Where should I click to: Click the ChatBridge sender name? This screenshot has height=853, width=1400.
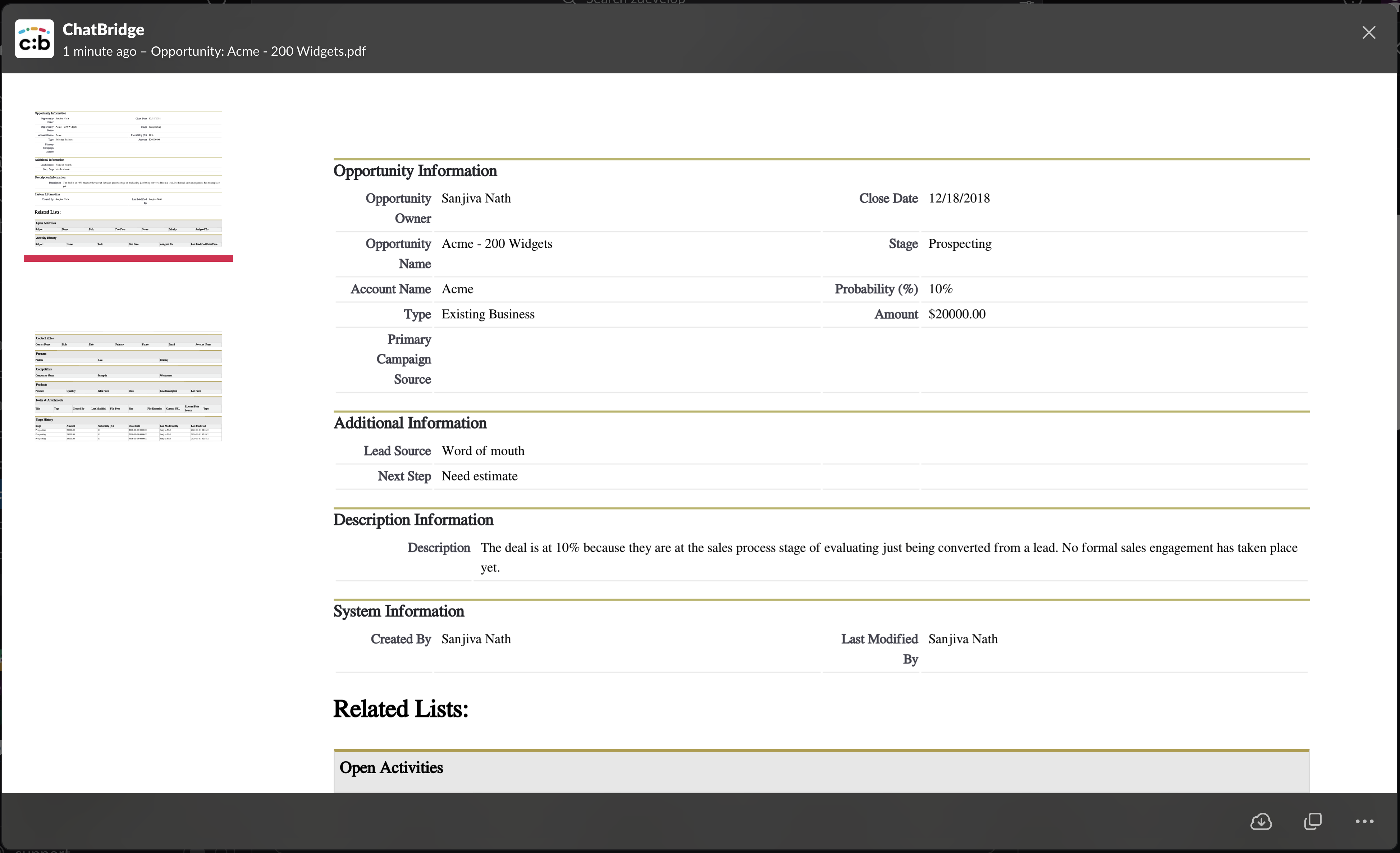click(x=104, y=29)
